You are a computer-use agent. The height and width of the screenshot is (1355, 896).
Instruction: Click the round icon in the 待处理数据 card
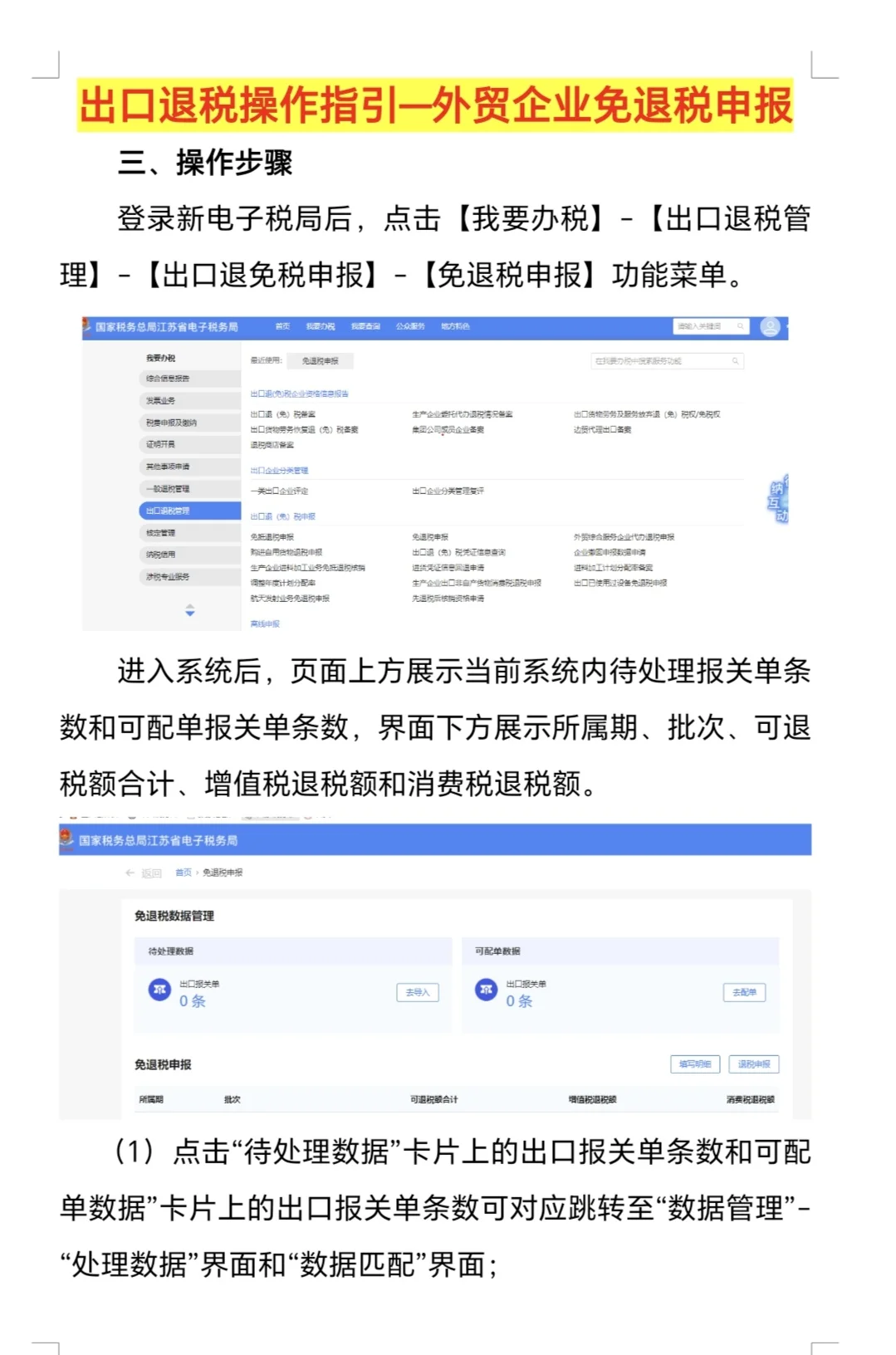159,989
